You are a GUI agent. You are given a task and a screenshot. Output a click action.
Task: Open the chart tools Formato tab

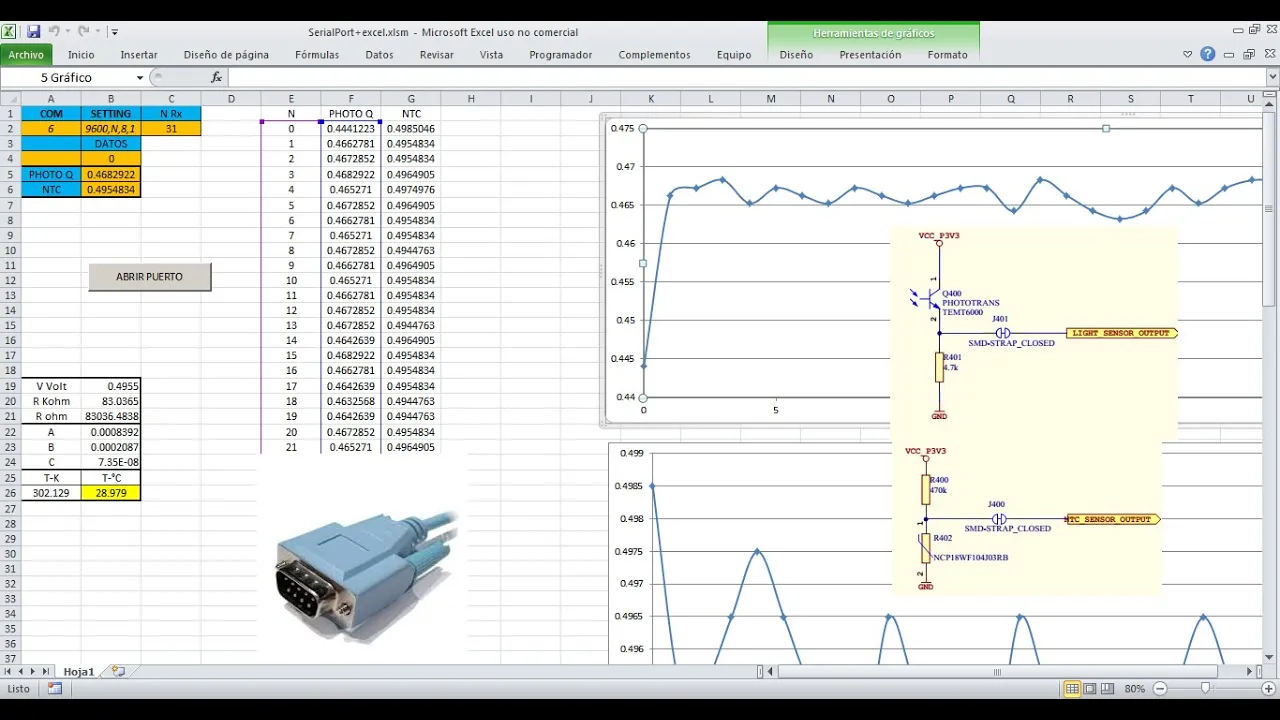[947, 55]
